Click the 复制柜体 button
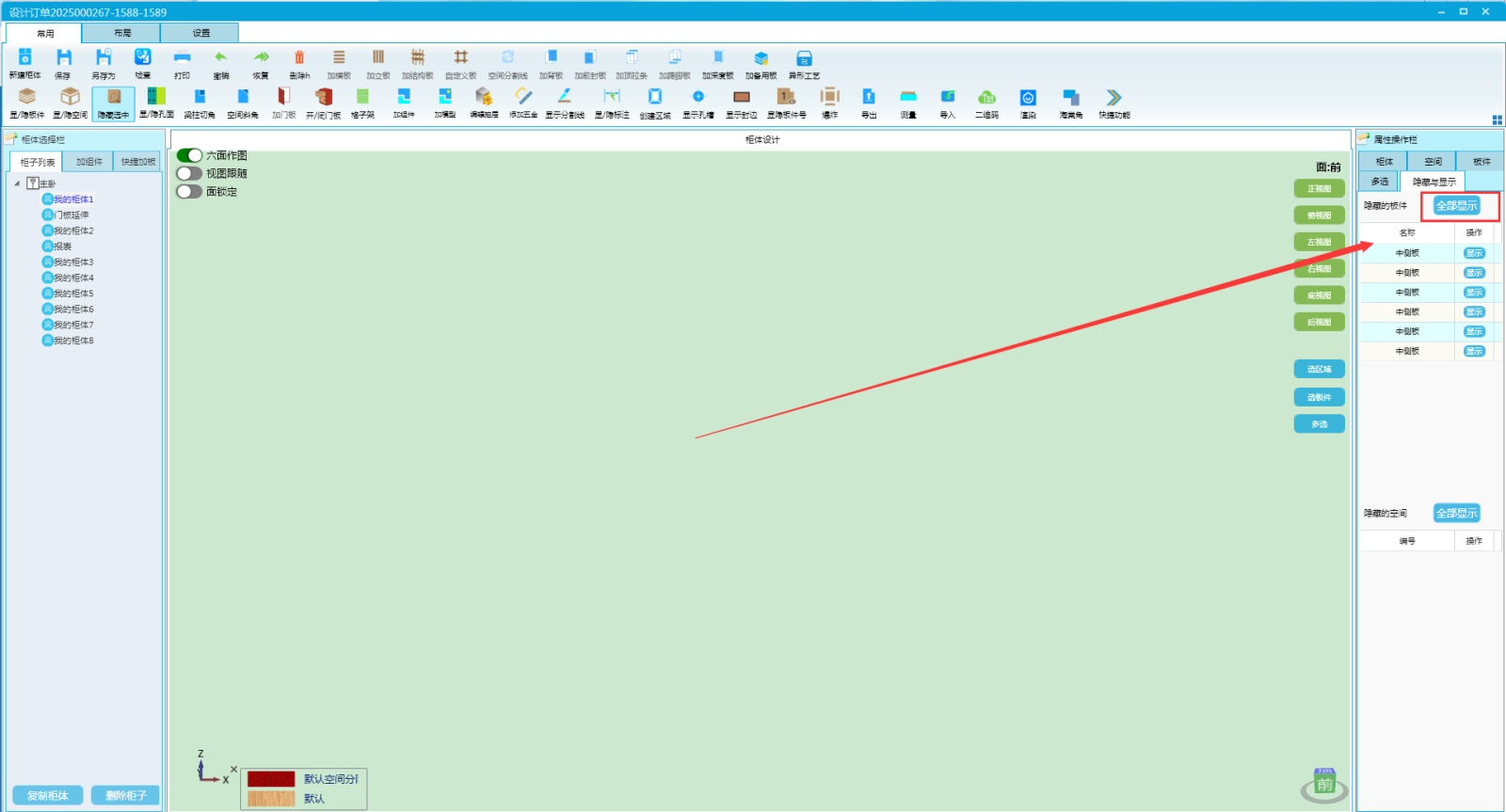This screenshot has height=812, width=1506. coord(47,795)
